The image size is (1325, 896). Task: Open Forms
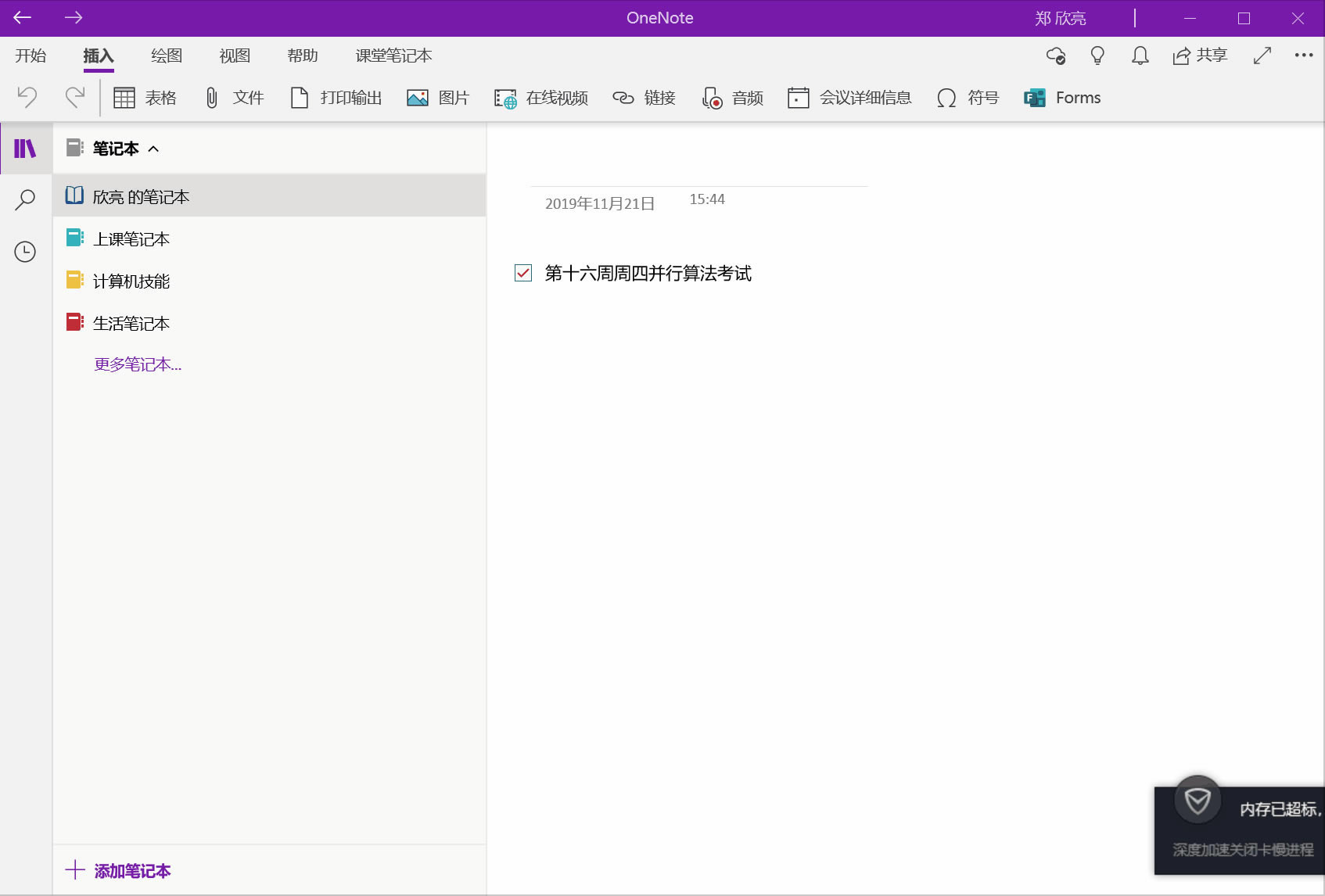pyautogui.click(x=1061, y=97)
